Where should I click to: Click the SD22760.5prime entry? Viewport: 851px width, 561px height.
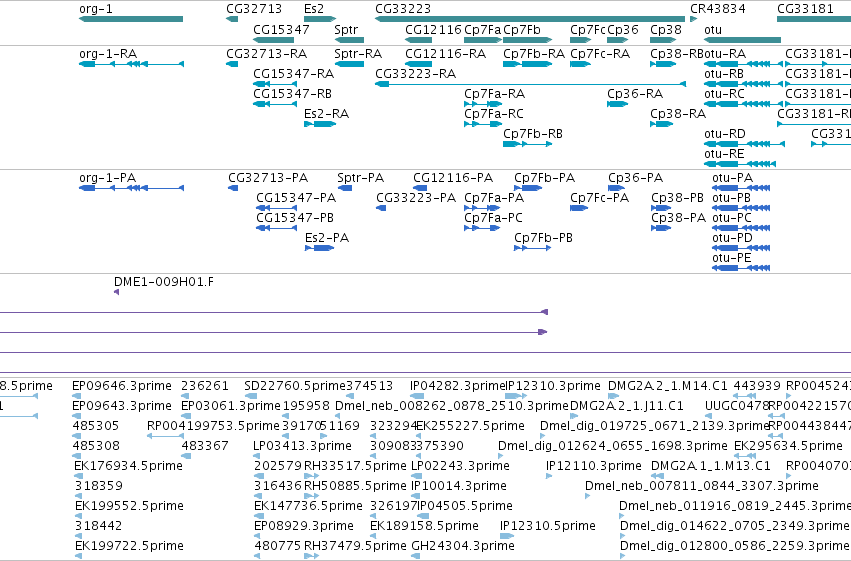tap(295, 386)
